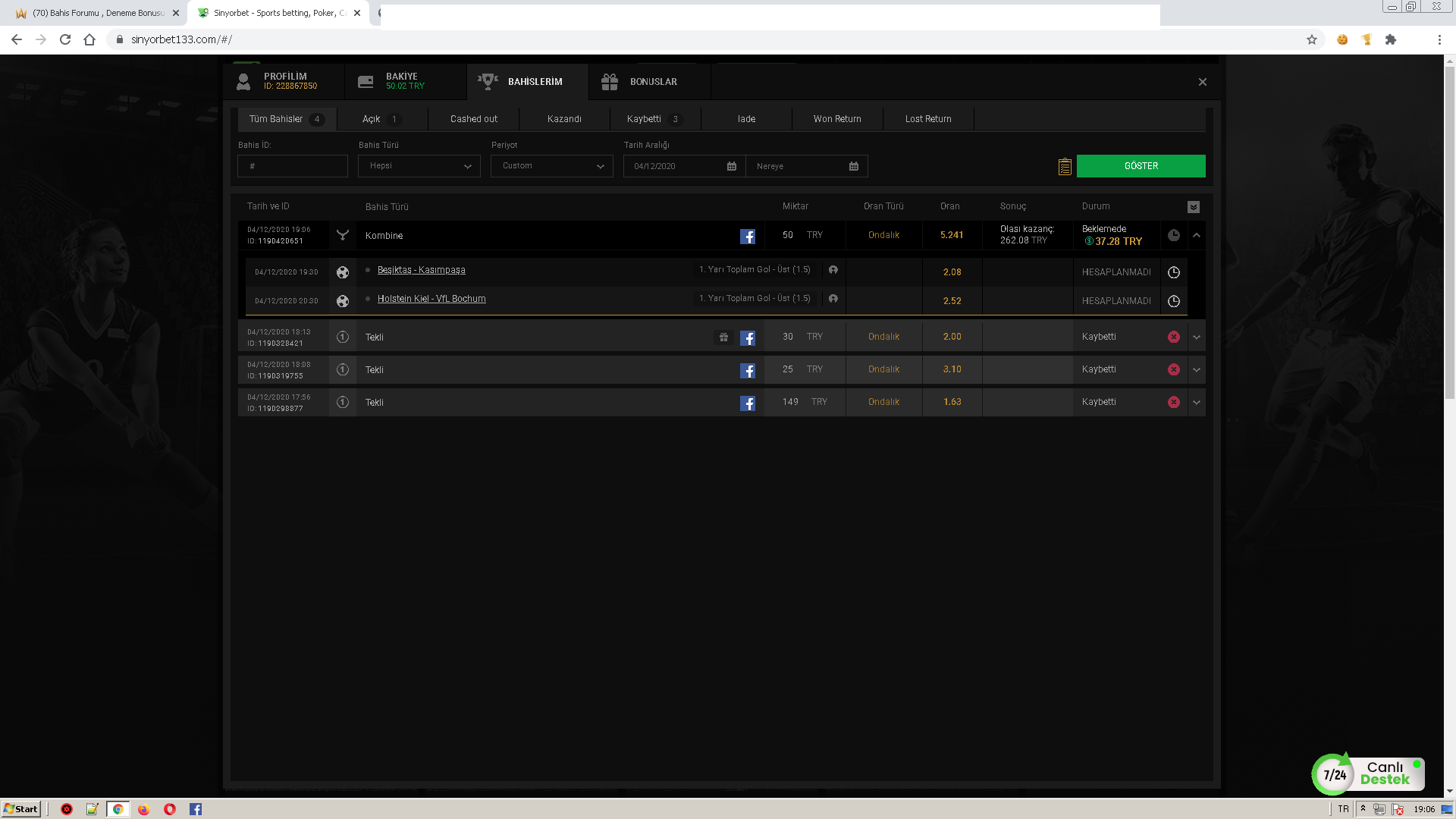Open the Profilim tab
The image size is (1456, 819).
284,81
